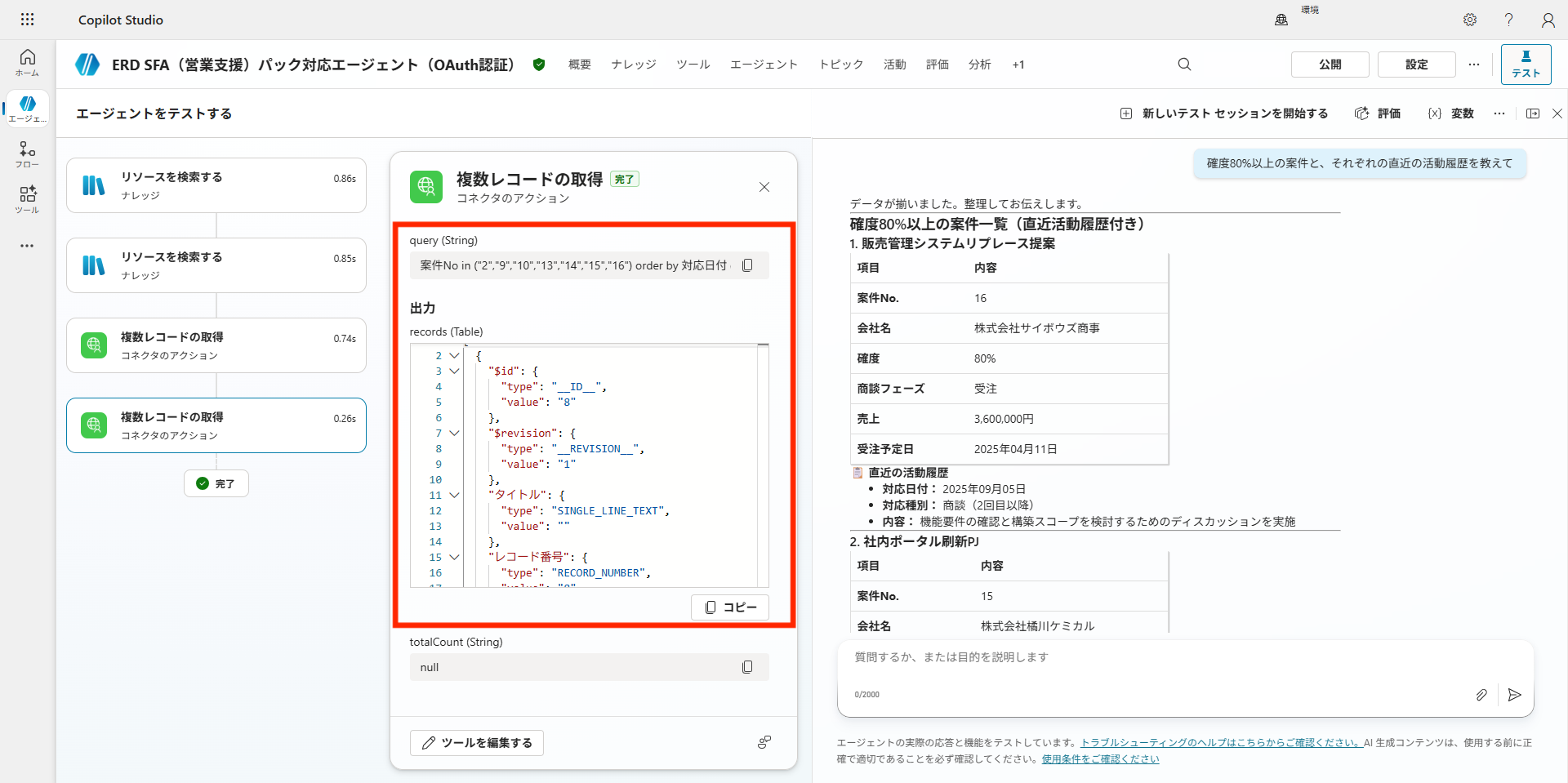Click the query string text field
Screen dimensions: 1568x783
pyautogui.click(x=589, y=265)
